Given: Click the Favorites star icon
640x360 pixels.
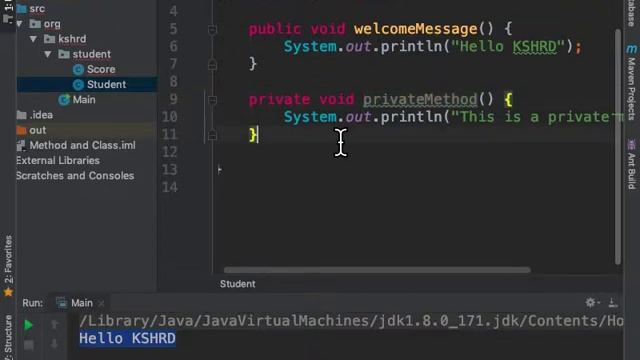Looking at the screenshot, I should [8, 292].
